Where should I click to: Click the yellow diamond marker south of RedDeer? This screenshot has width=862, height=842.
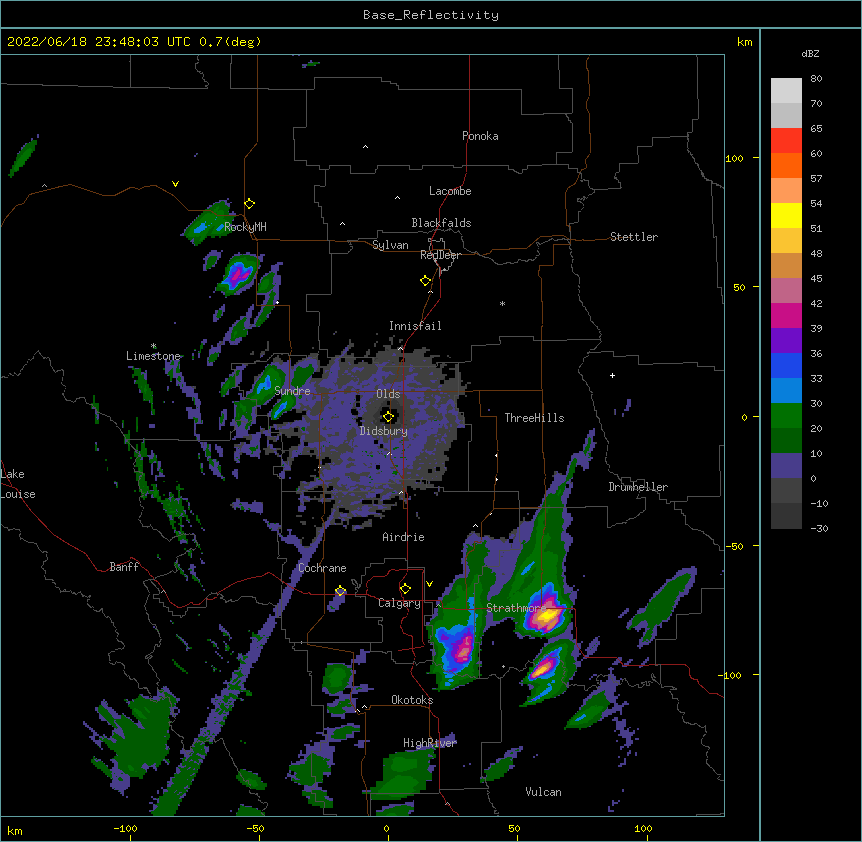(x=425, y=281)
